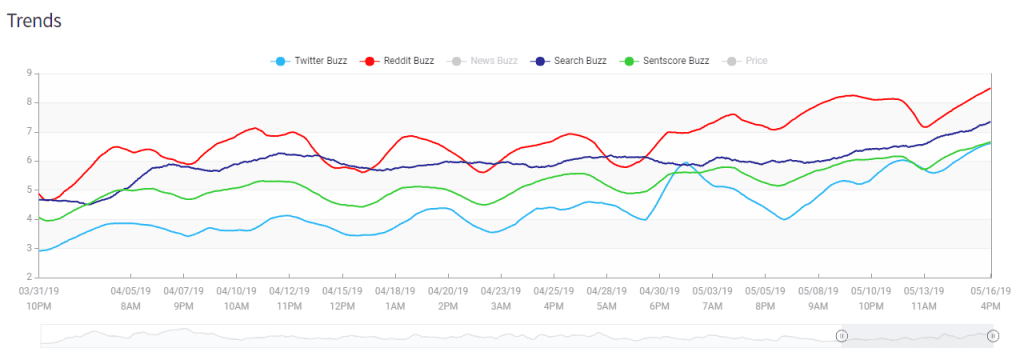This screenshot has width=1024, height=364.
Task: Hide the Reddit Buzz series label
Action: coord(409,61)
